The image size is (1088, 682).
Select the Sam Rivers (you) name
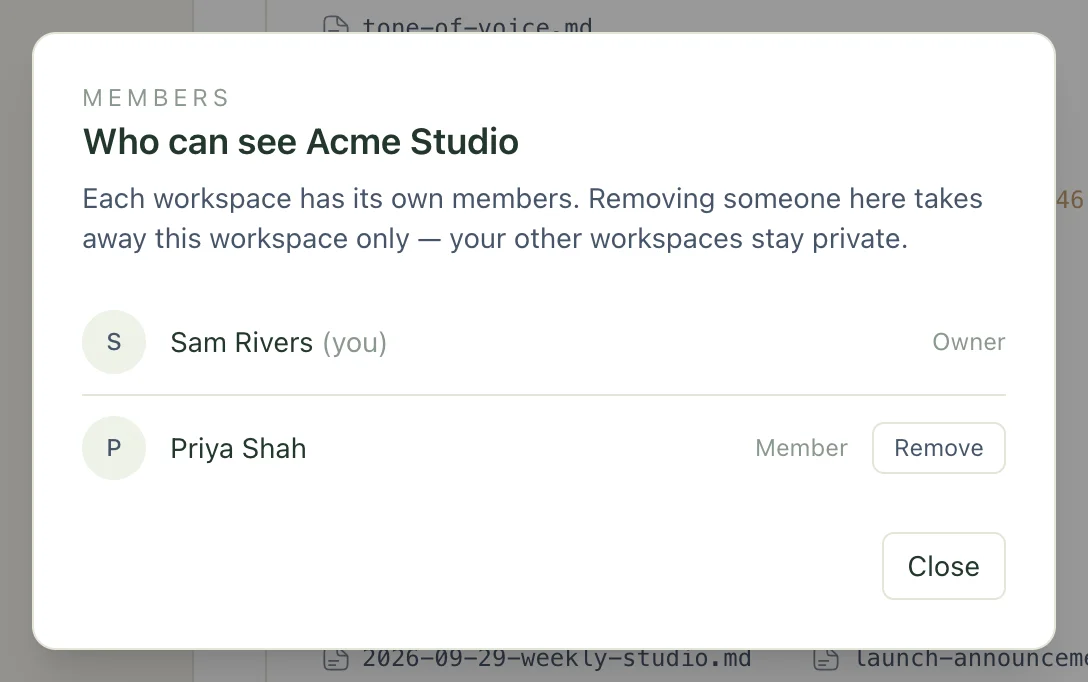[278, 343]
